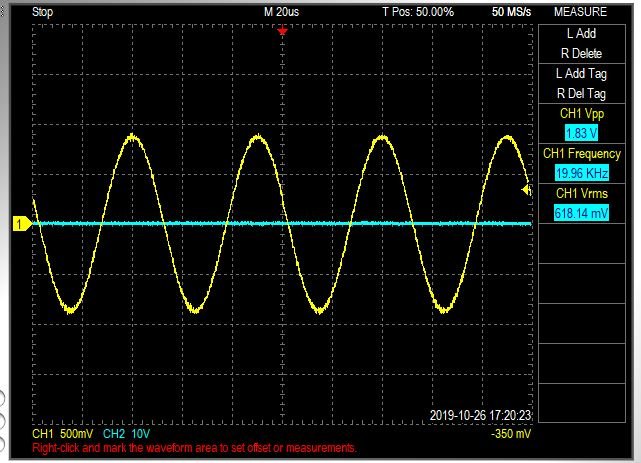Click the MEASURE menu title
Image resolution: width=641 pixels, height=463 pixels.
coord(580,12)
